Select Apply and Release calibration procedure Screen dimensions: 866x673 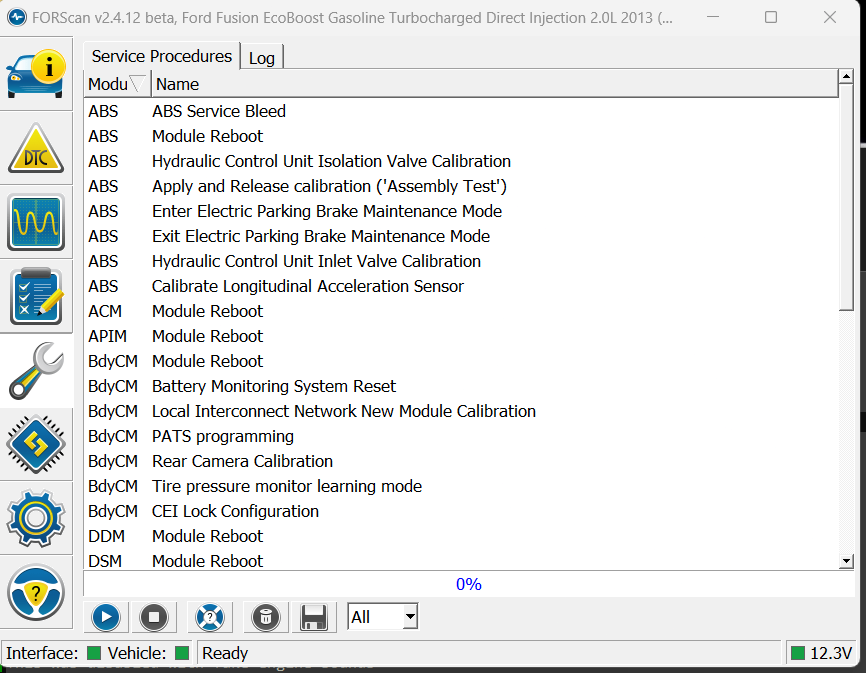click(x=461, y=186)
